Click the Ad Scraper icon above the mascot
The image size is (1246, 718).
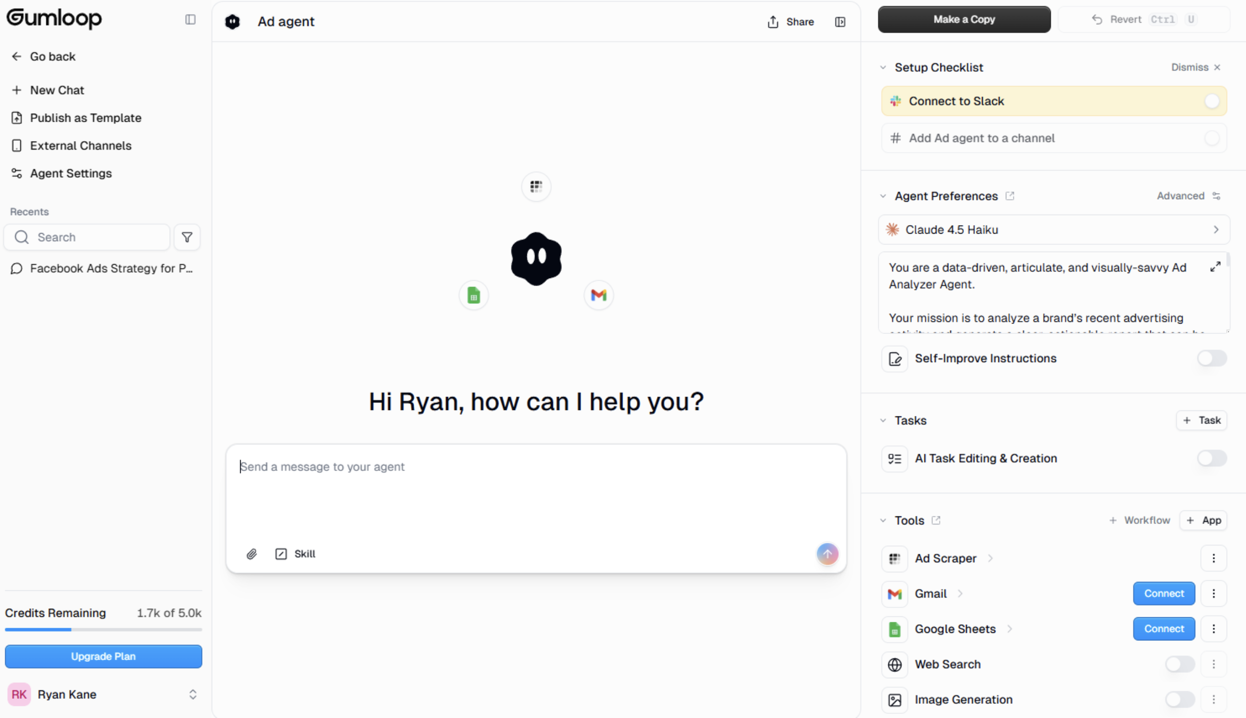(536, 186)
